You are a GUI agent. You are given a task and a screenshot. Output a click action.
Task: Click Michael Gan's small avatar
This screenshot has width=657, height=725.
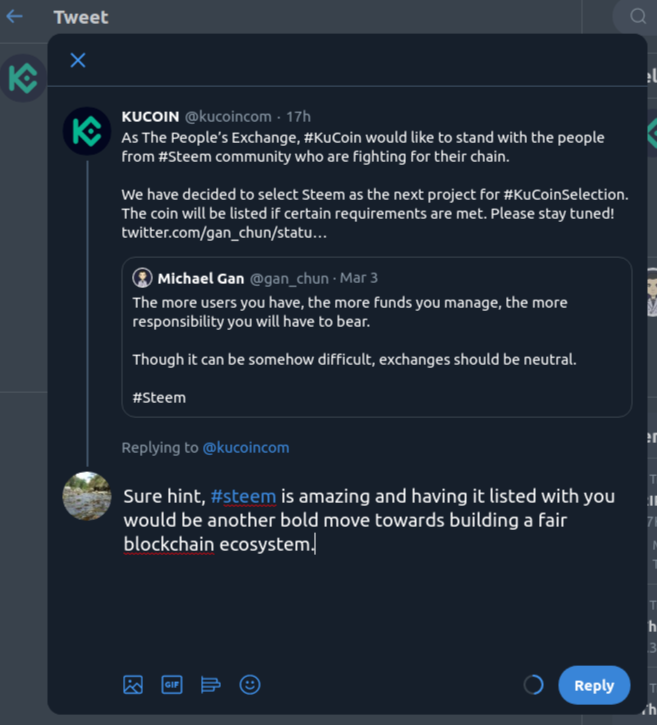pyautogui.click(x=143, y=278)
